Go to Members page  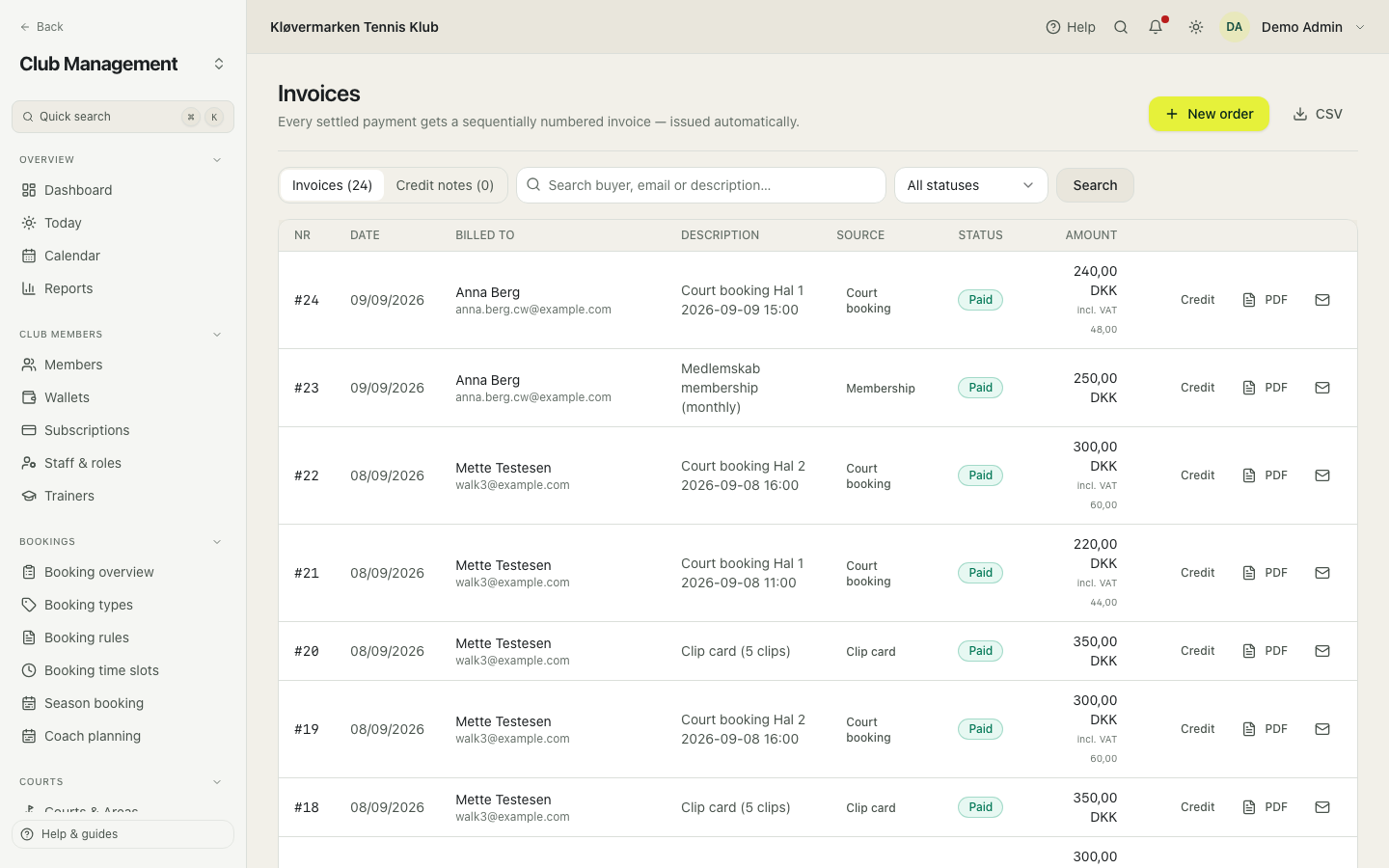coord(123,365)
